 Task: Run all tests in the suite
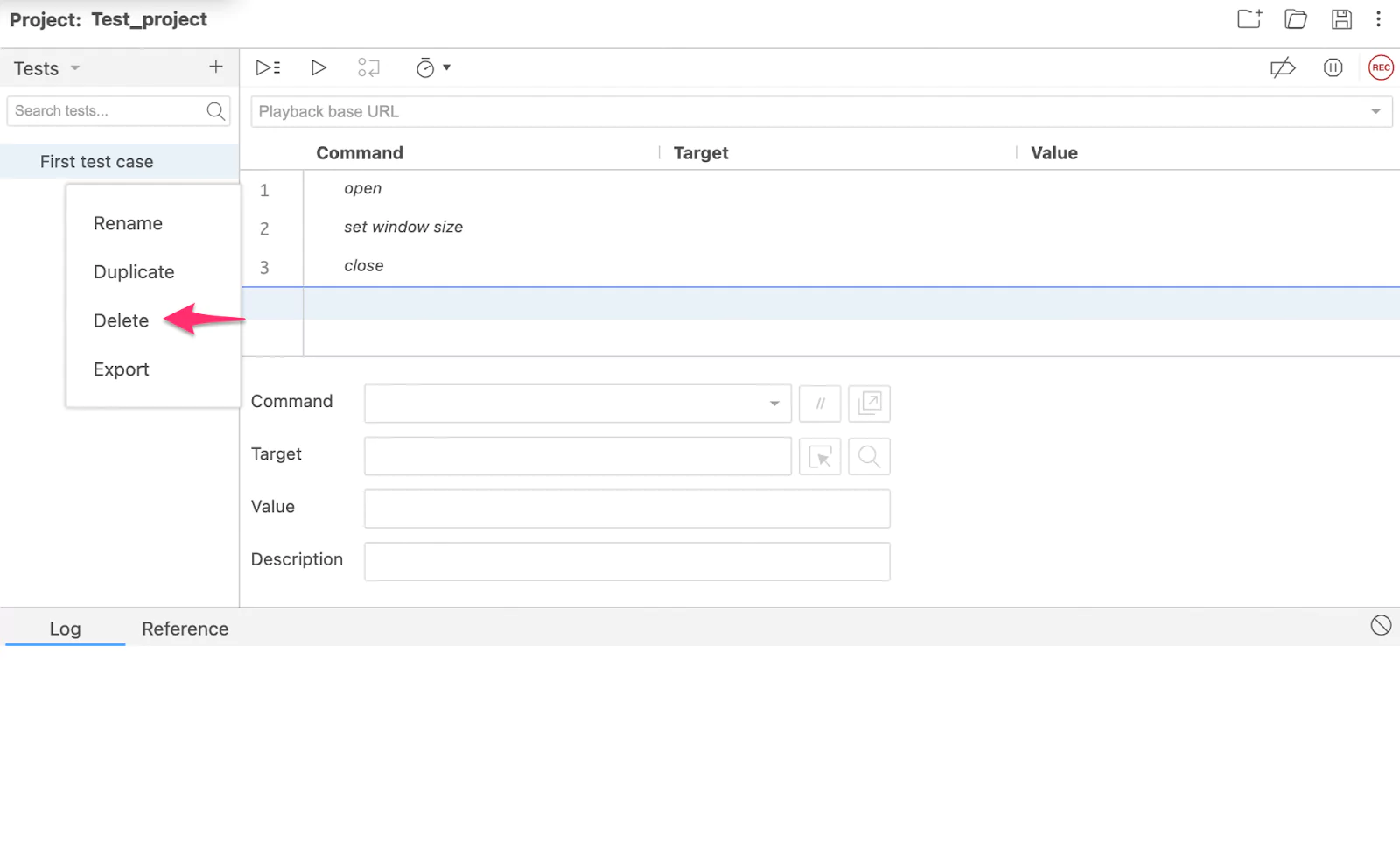coord(267,67)
